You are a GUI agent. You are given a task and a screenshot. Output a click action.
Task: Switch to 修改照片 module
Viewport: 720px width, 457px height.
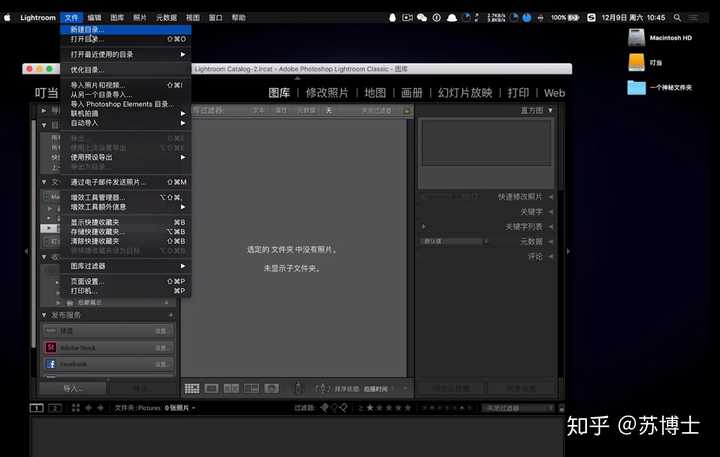(327, 93)
